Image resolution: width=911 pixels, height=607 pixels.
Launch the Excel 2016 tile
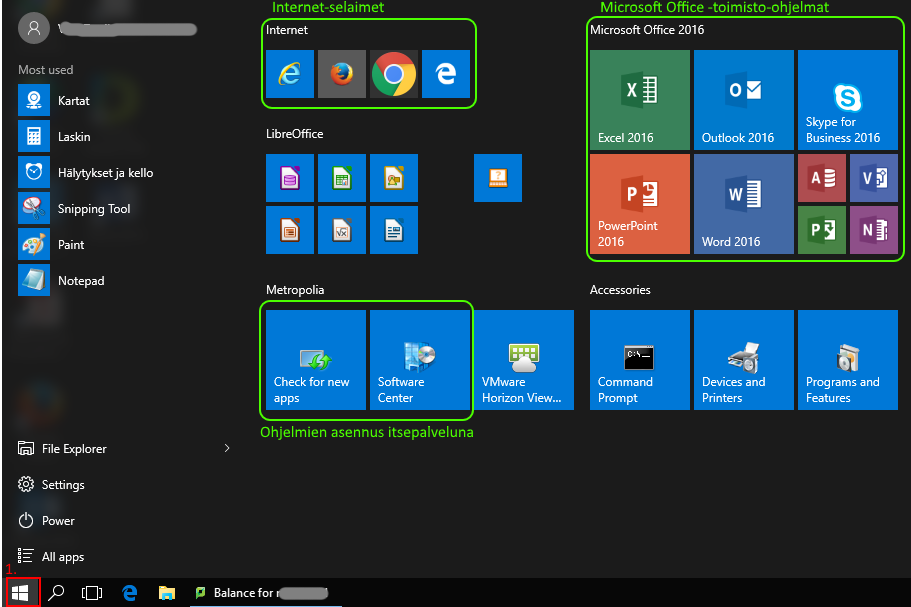(x=640, y=100)
